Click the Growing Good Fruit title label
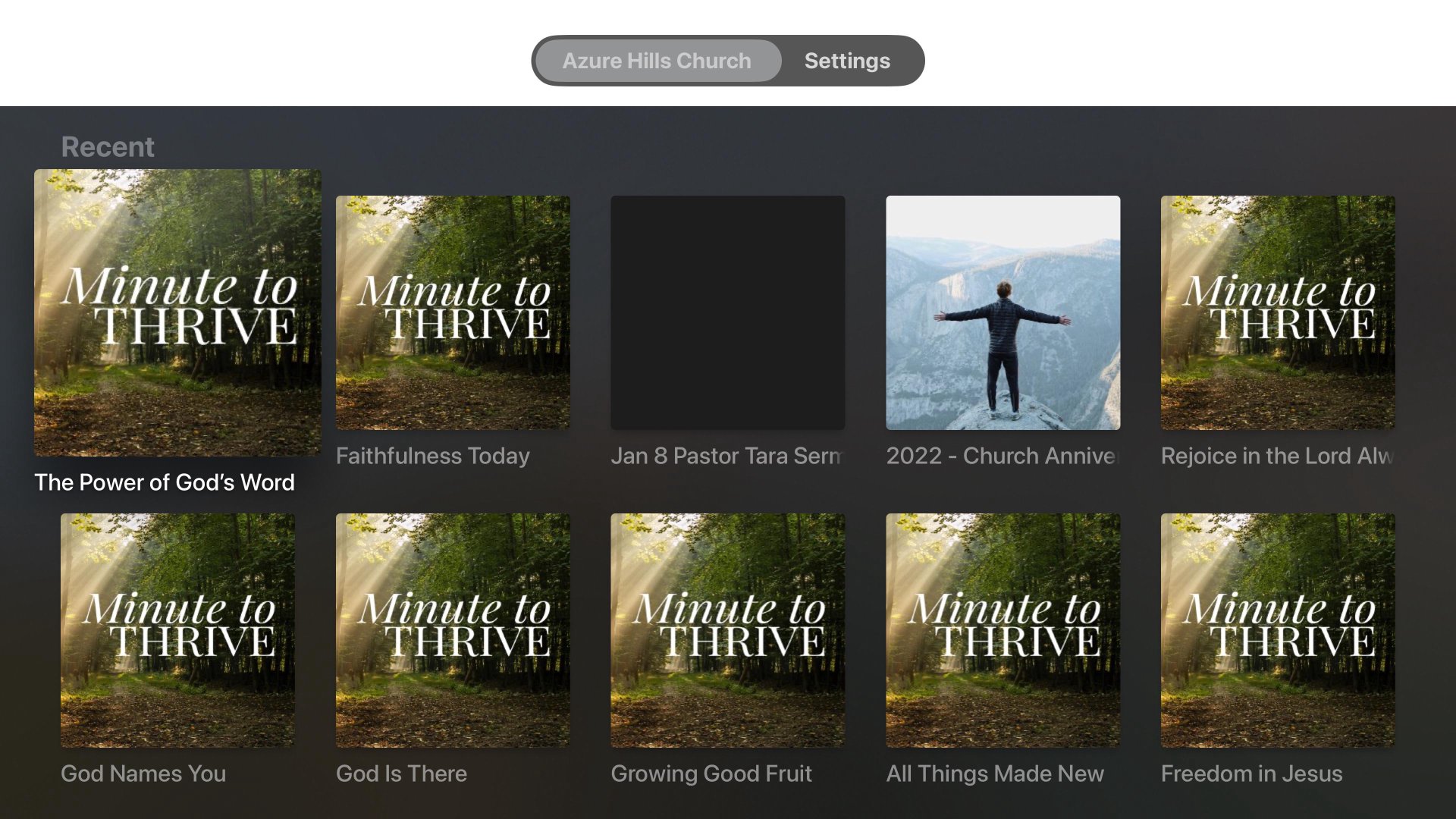 coord(711,773)
